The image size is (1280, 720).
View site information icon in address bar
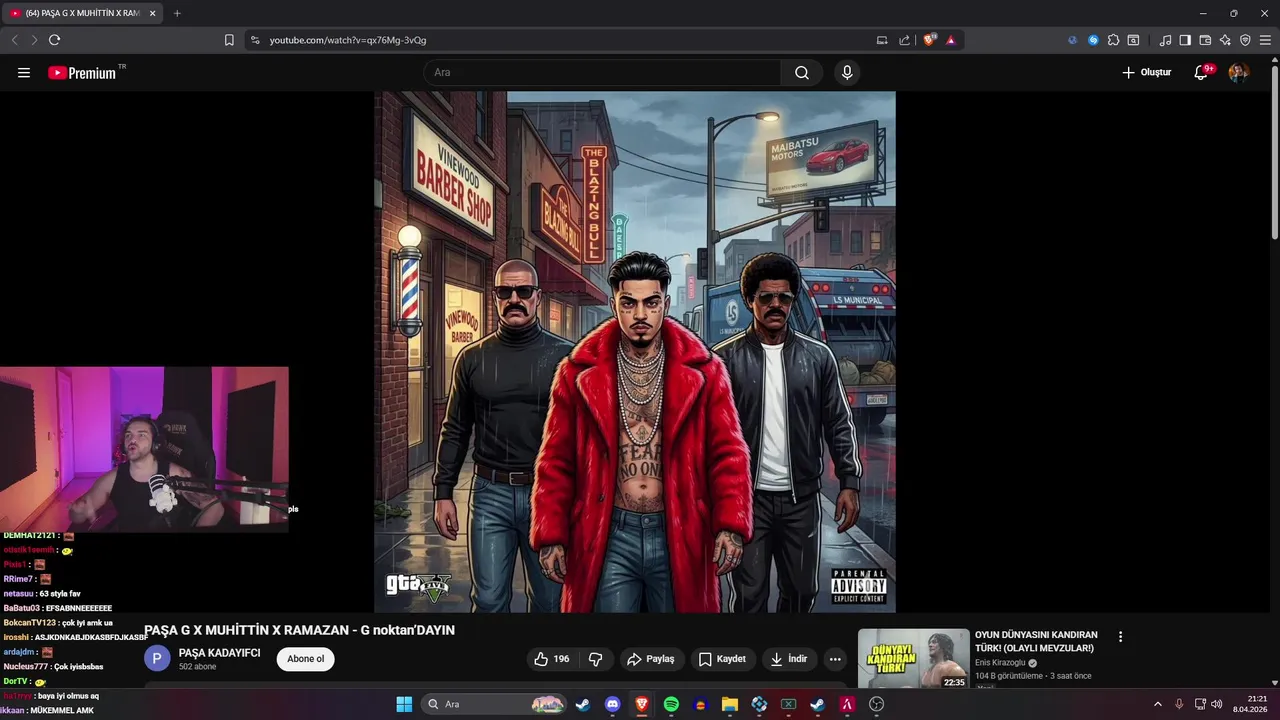[255, 40]
